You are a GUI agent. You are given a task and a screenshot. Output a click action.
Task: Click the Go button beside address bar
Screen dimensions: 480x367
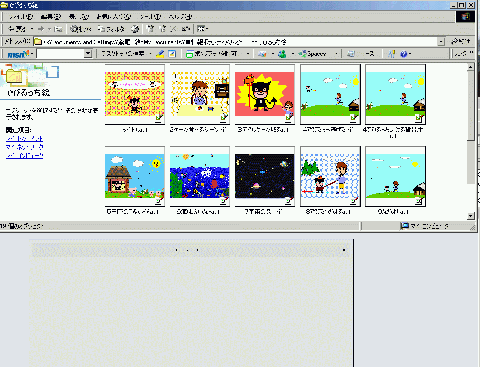461,41
